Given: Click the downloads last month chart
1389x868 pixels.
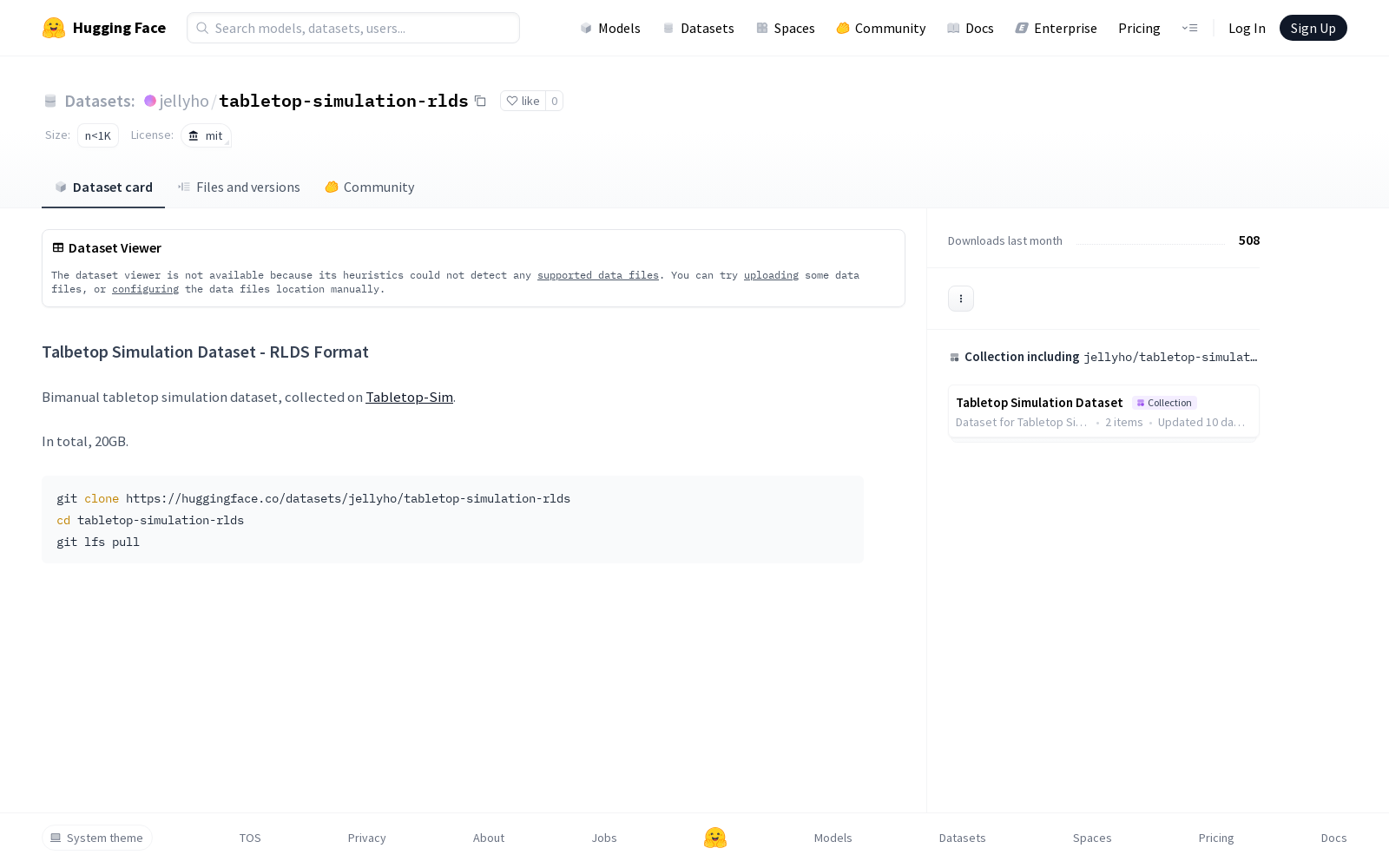Looking at the screenshot, I should click(x=1150, y=241).
